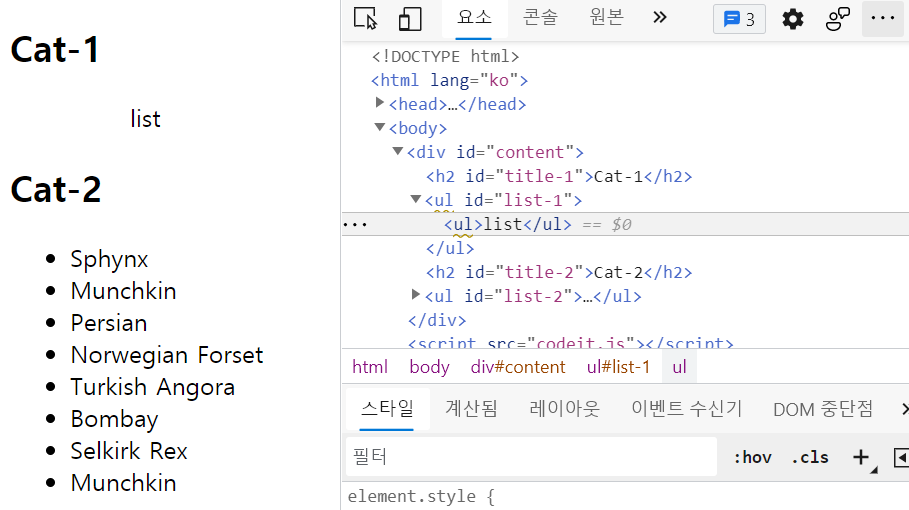Click the Persian list item
This screenshot has height=510, width=909.
pyautogui.click(x=109, y=323)
